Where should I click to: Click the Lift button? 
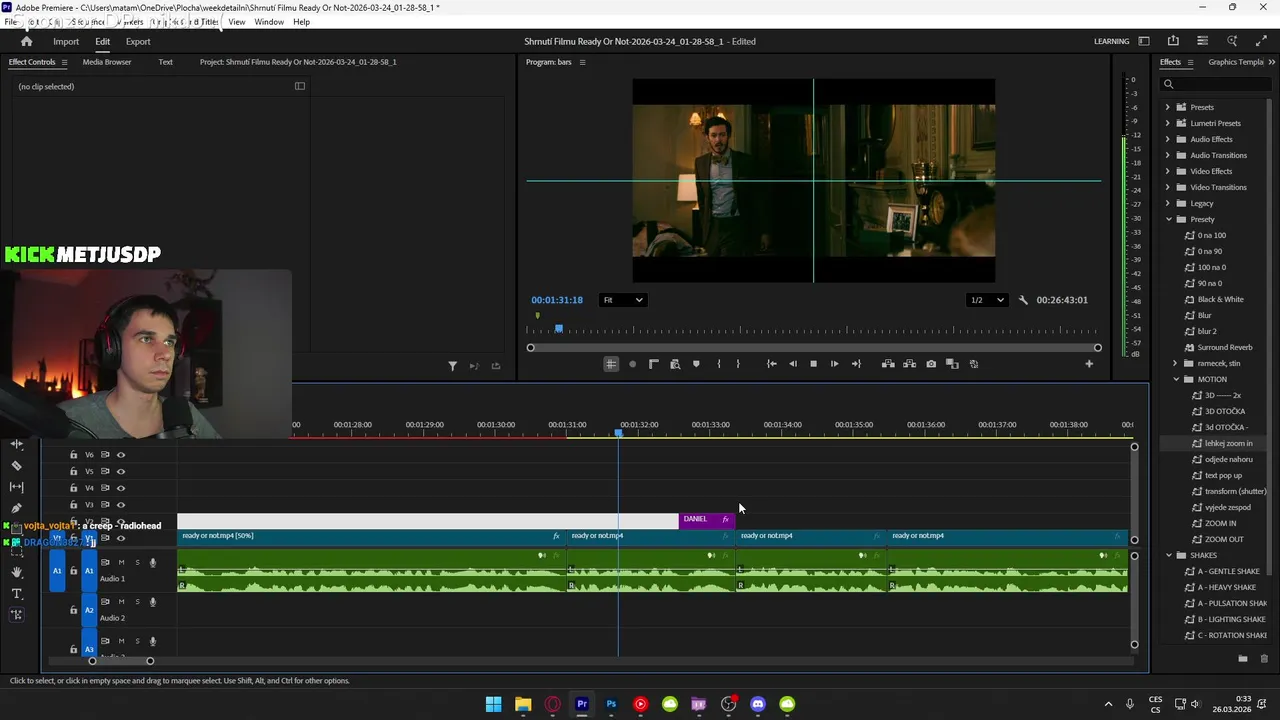888,364
